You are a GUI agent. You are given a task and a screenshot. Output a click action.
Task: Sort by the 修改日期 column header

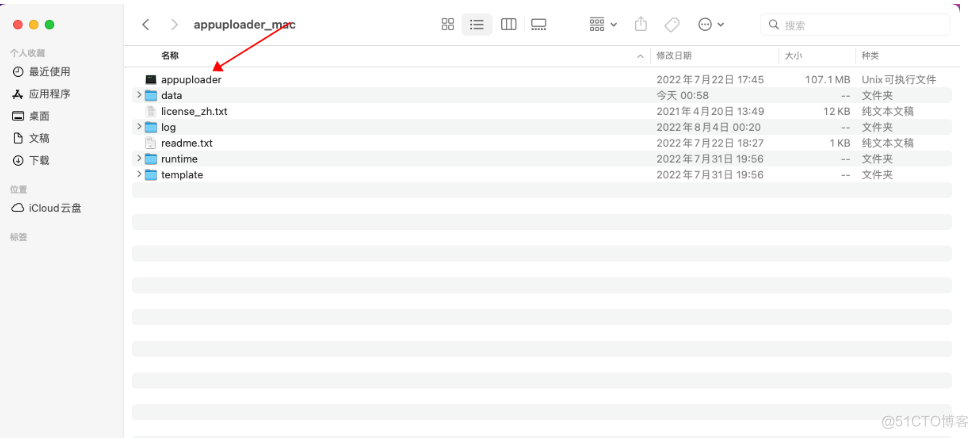click(x=674, y=56)
